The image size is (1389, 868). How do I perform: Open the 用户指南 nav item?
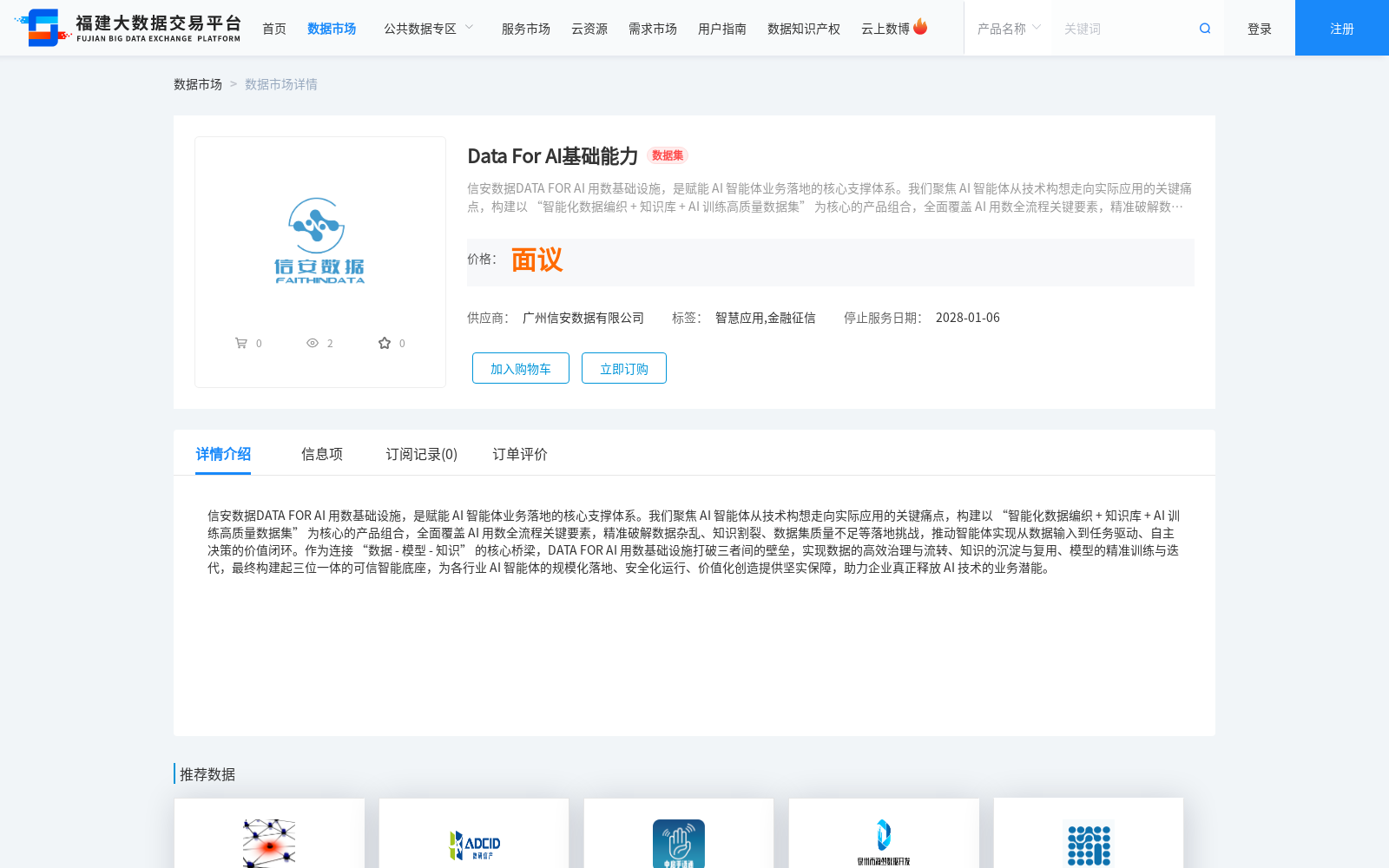[722, 29]
